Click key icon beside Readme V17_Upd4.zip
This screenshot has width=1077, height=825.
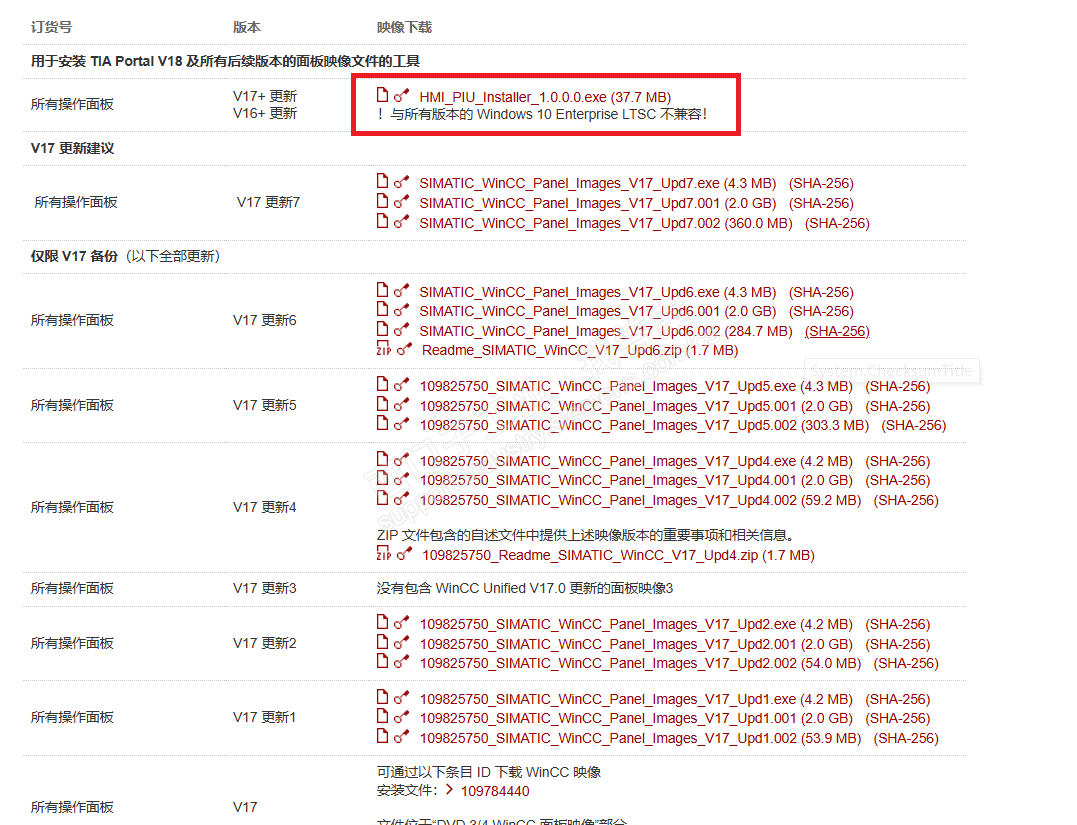405,554
